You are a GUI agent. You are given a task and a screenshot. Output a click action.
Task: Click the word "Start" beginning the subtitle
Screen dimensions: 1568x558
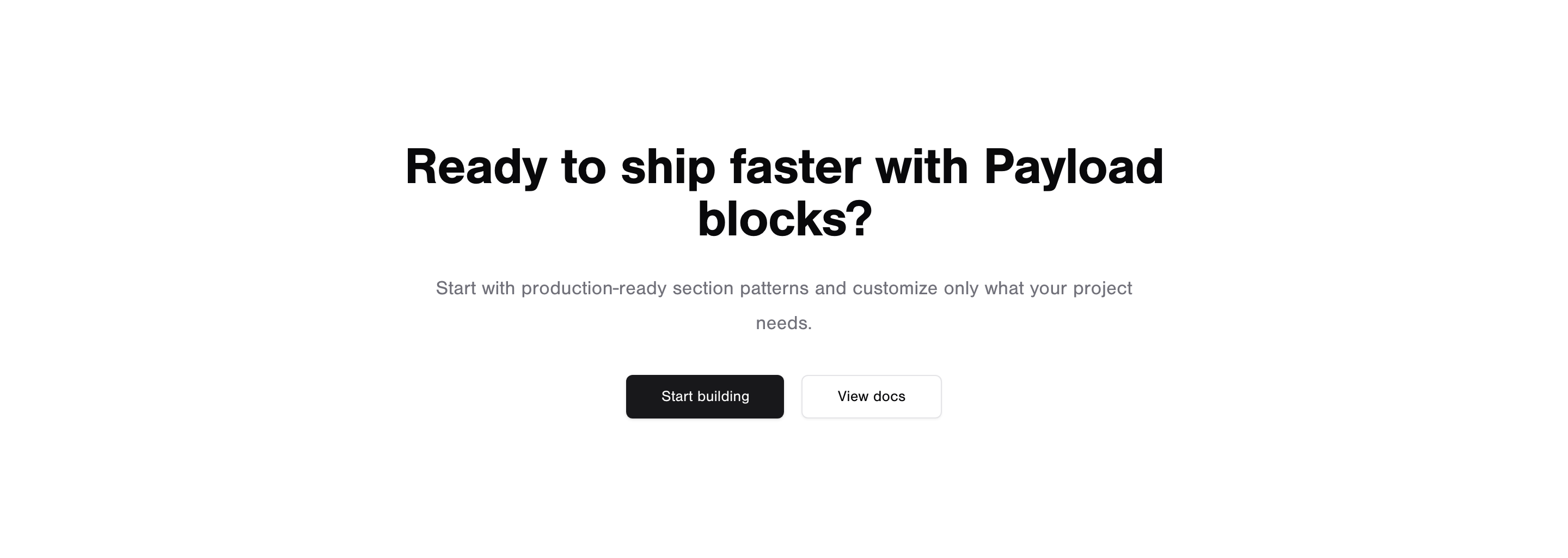(456, 288)
